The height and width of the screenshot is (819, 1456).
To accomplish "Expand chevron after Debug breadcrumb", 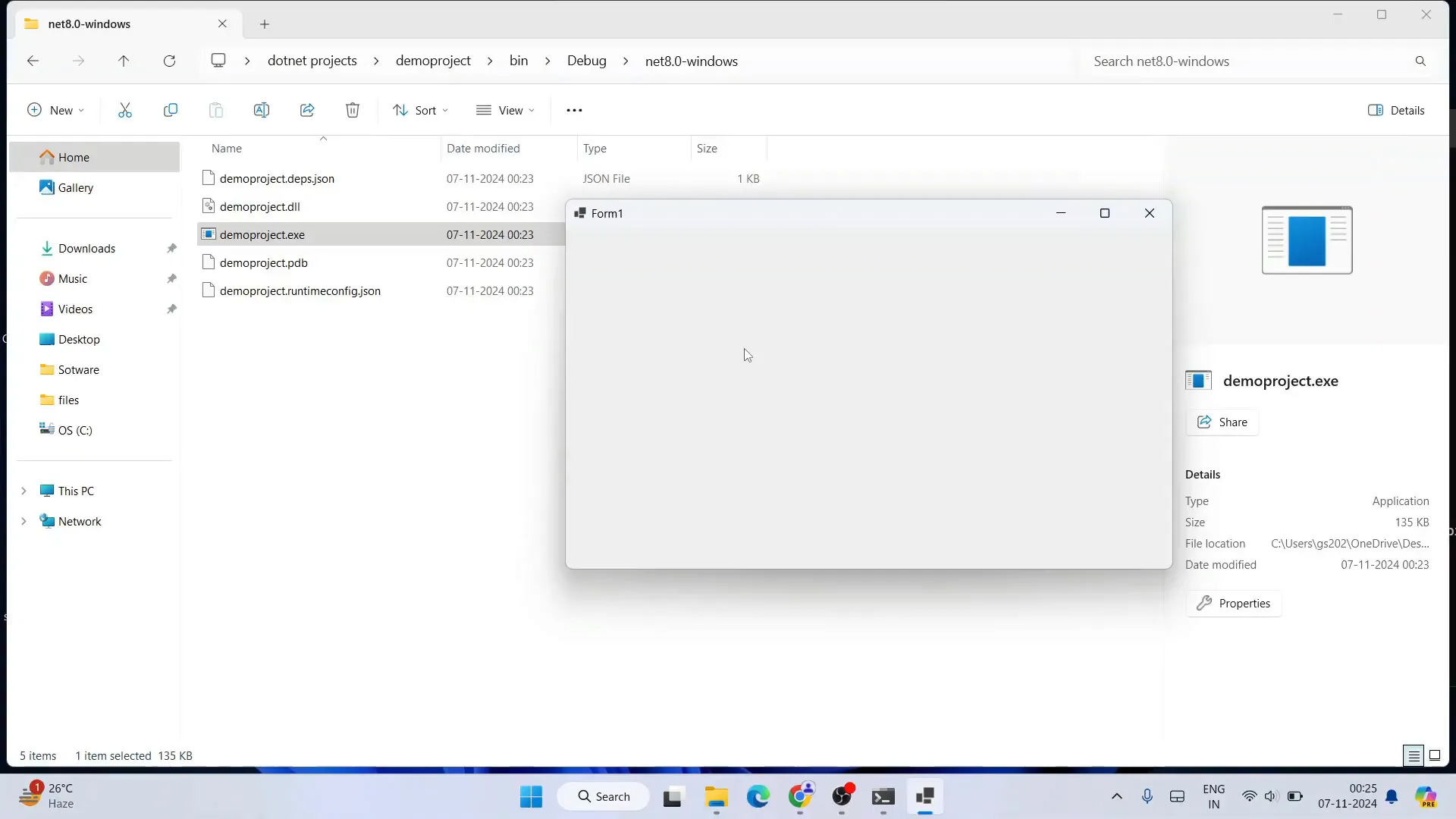I will tap(626, 61).
